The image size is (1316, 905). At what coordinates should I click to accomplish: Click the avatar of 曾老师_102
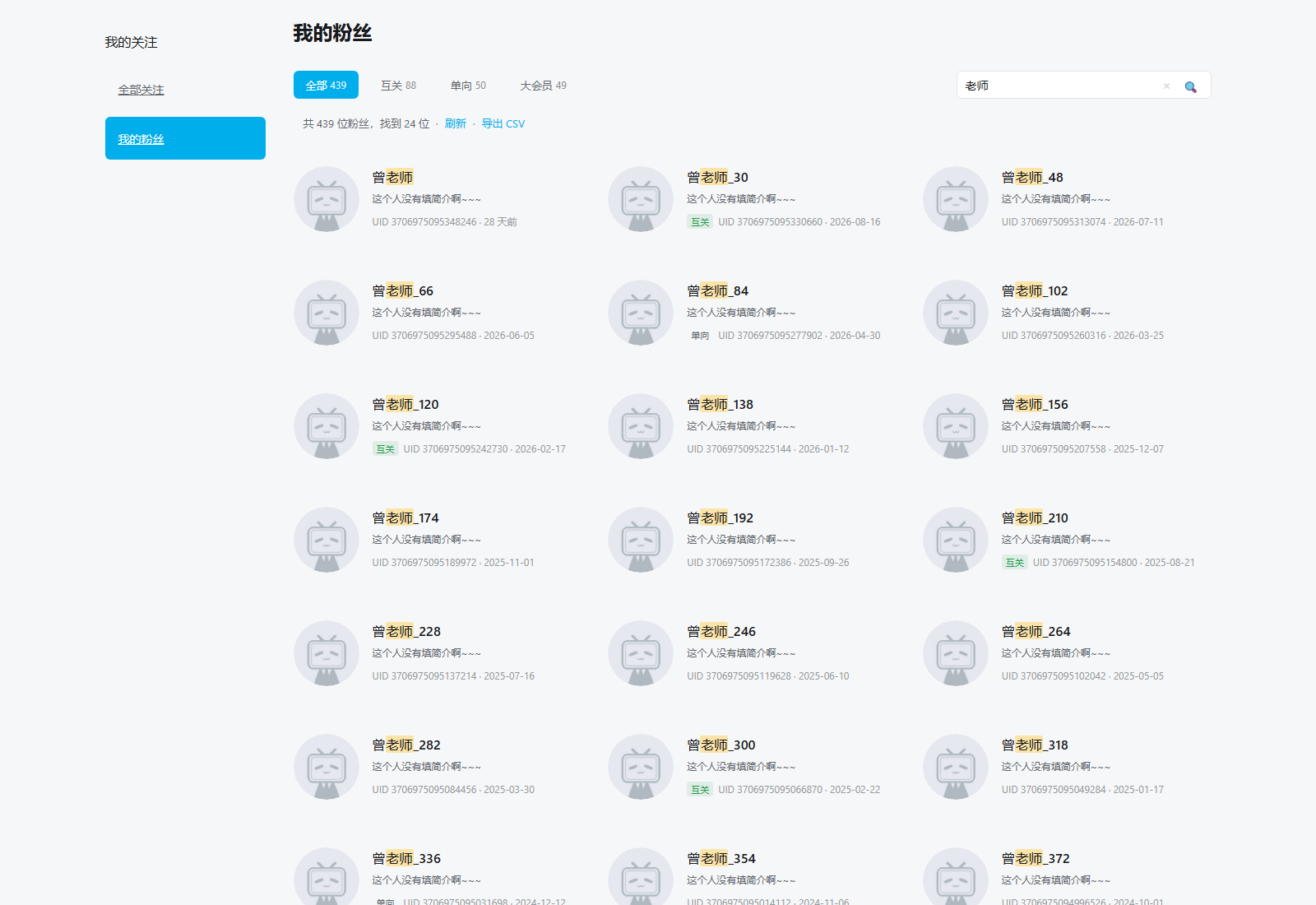click(956, 313)
